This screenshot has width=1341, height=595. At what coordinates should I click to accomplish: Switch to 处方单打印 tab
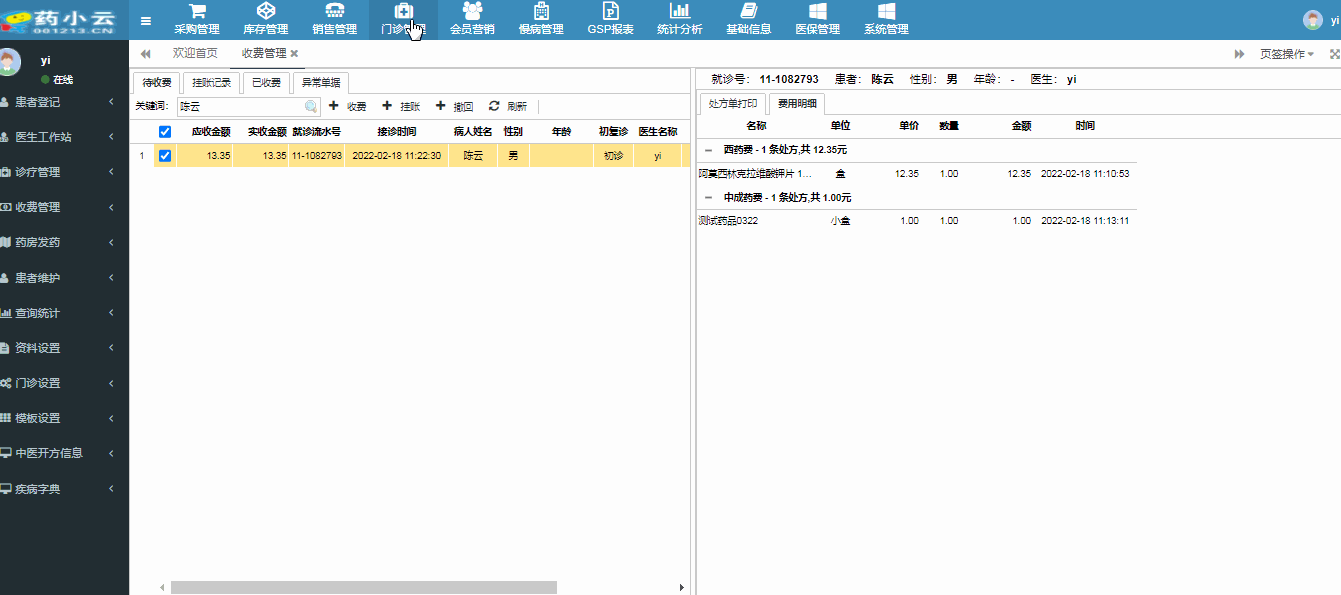click(x=733, y=103)
